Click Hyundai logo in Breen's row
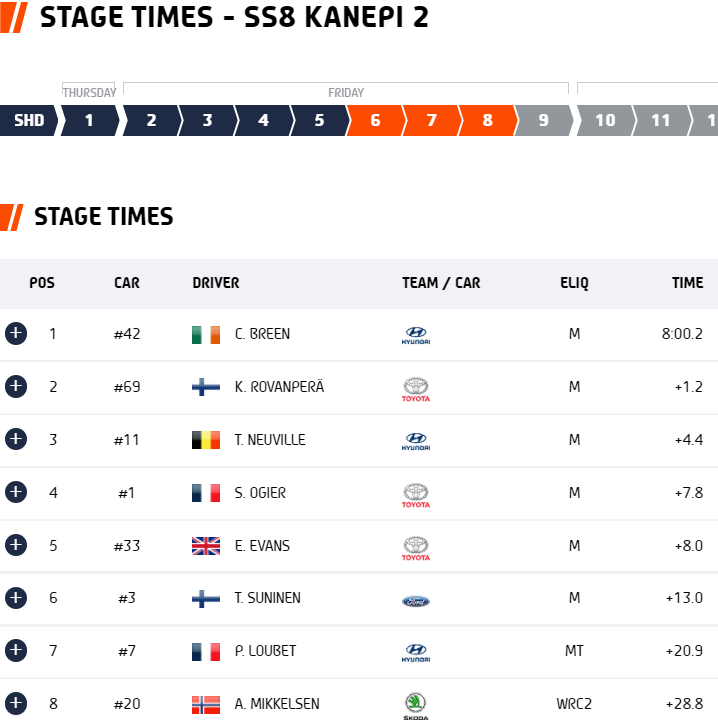 416,335
